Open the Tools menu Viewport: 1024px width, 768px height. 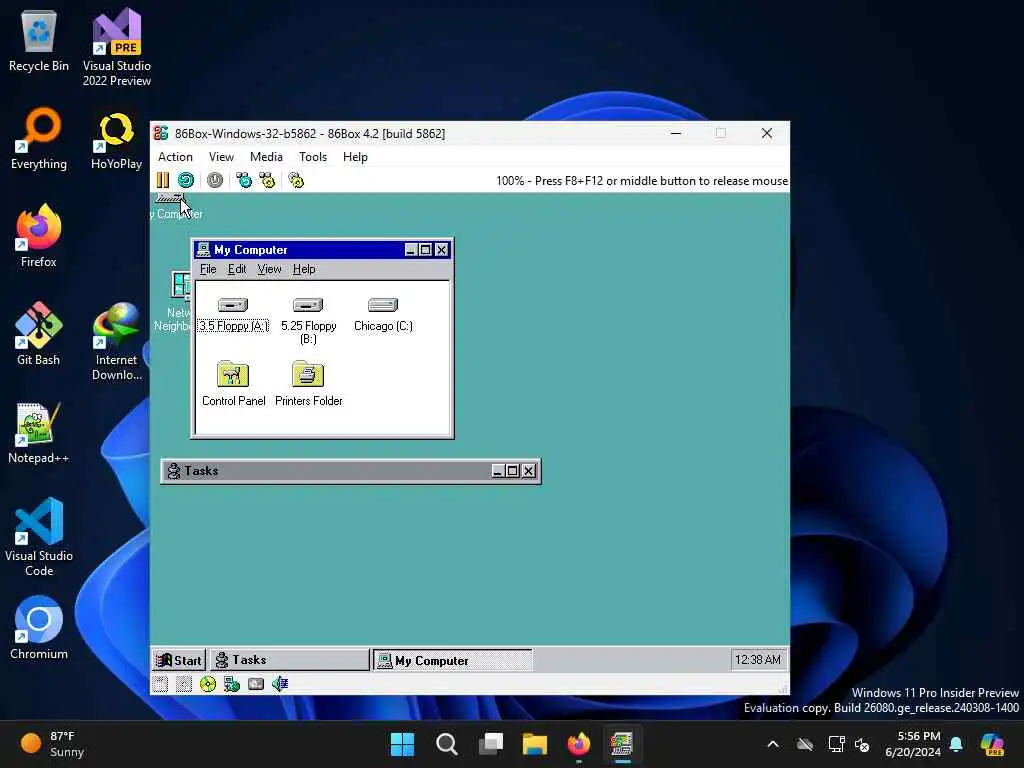(313, 157)
